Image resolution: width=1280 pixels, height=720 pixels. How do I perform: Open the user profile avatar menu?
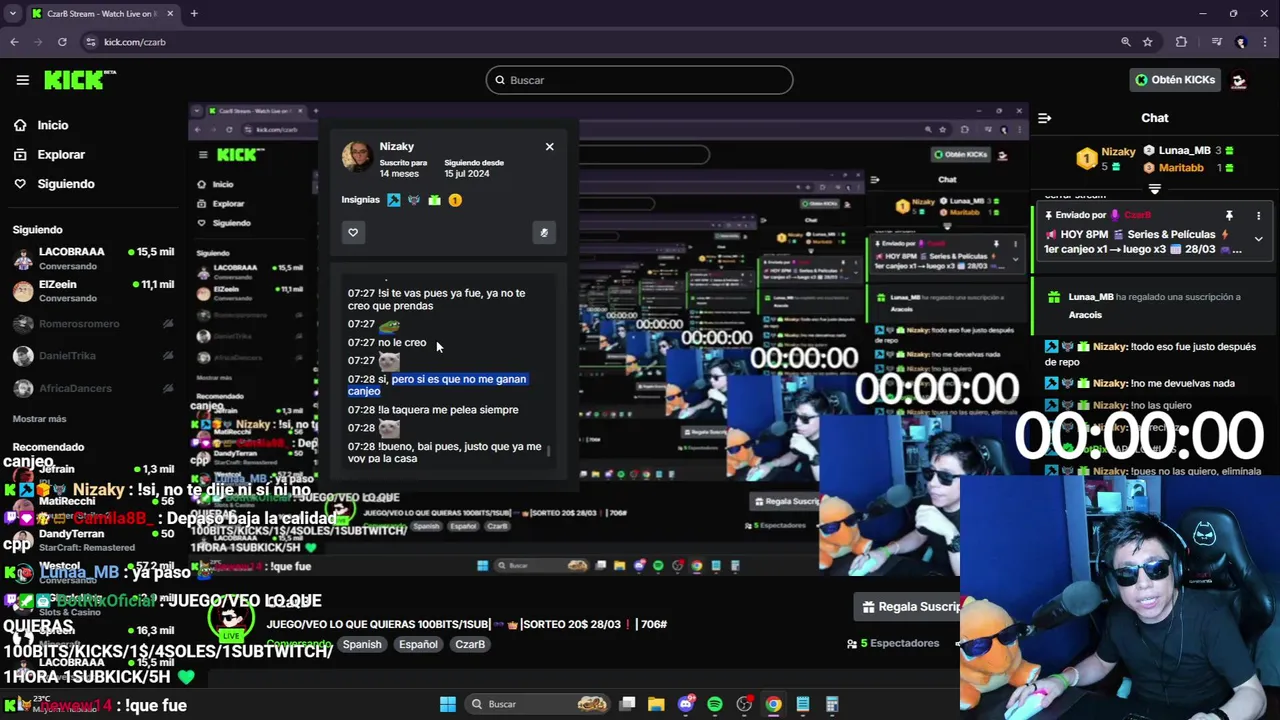(1239, 80)
